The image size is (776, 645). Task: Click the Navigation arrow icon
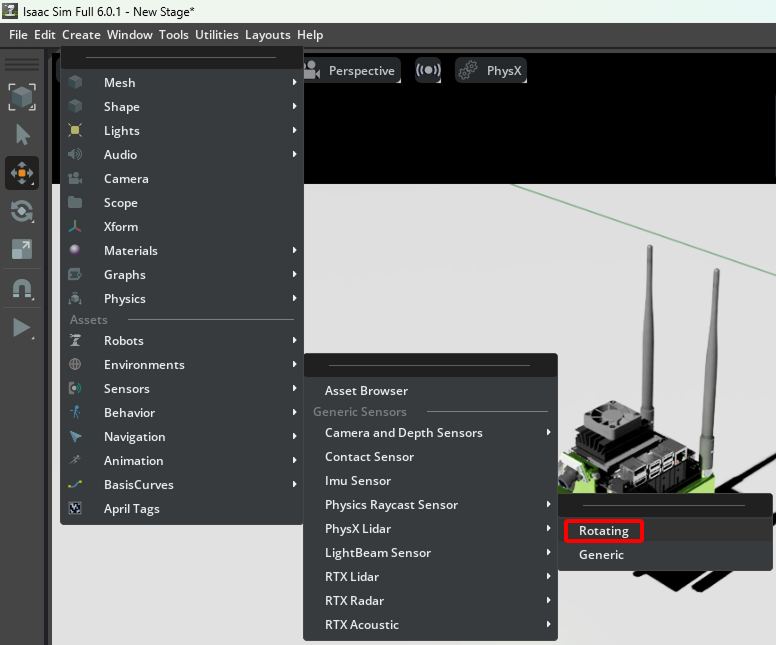pos(75,436)
